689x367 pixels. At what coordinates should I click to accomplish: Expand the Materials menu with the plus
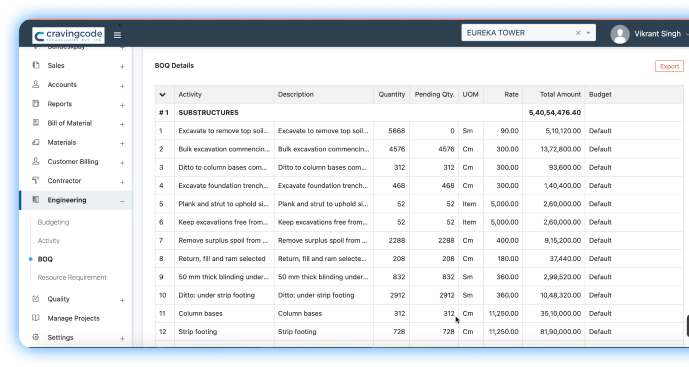(x=122, y=144)
